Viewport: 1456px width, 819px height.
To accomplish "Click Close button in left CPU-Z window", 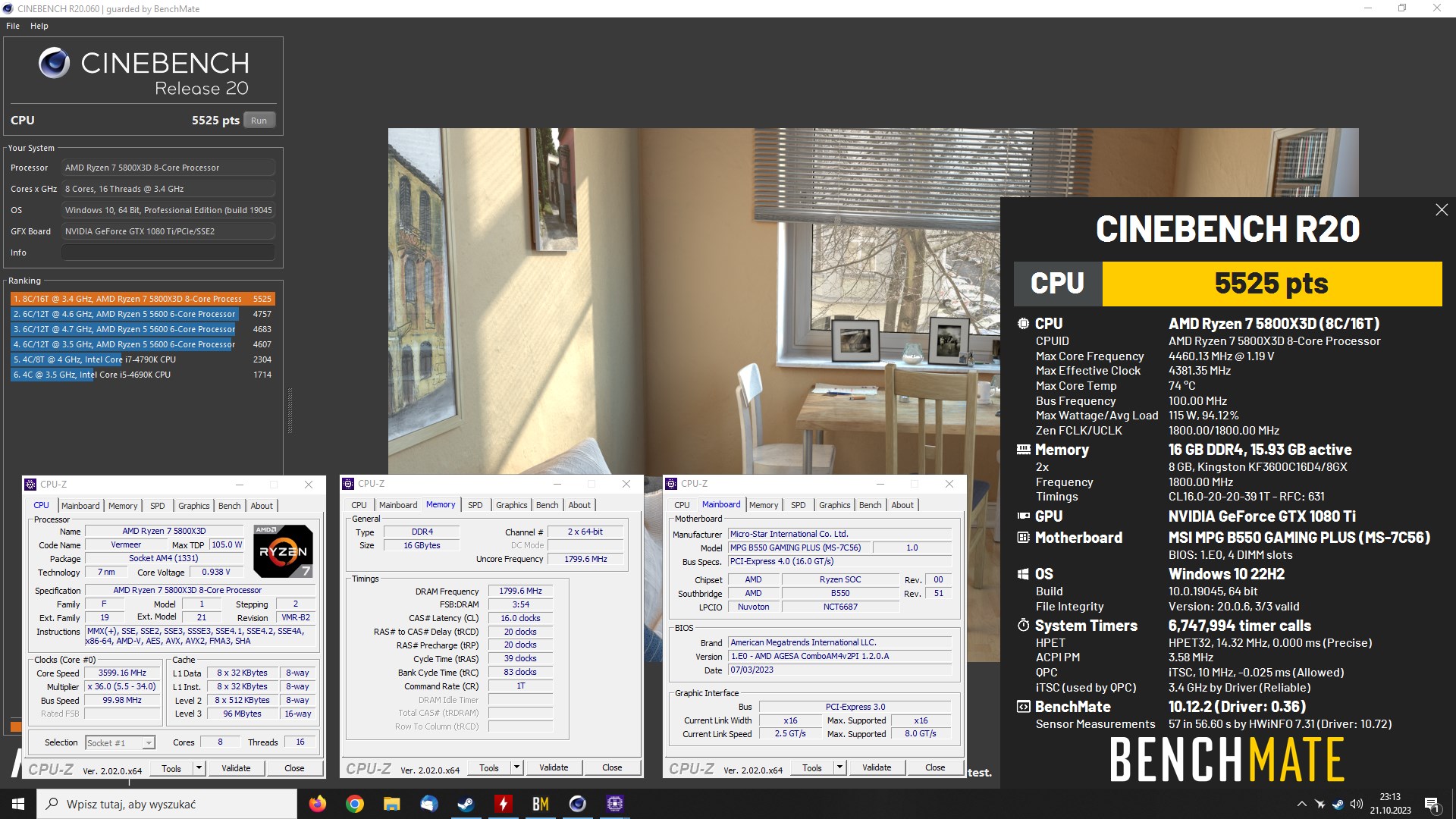I will (294, 768).
